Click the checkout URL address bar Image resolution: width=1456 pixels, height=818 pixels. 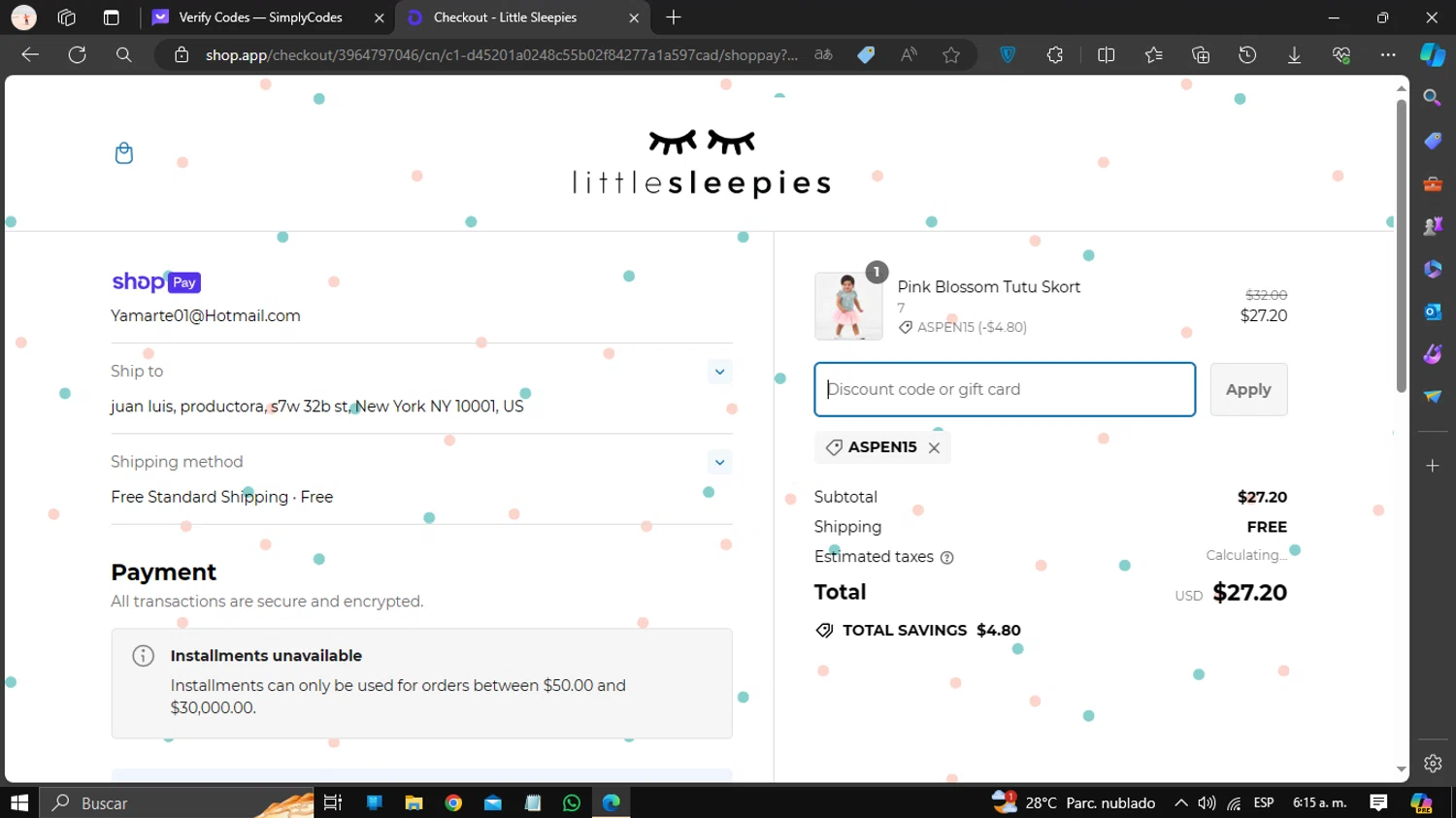tap(502, 55)
